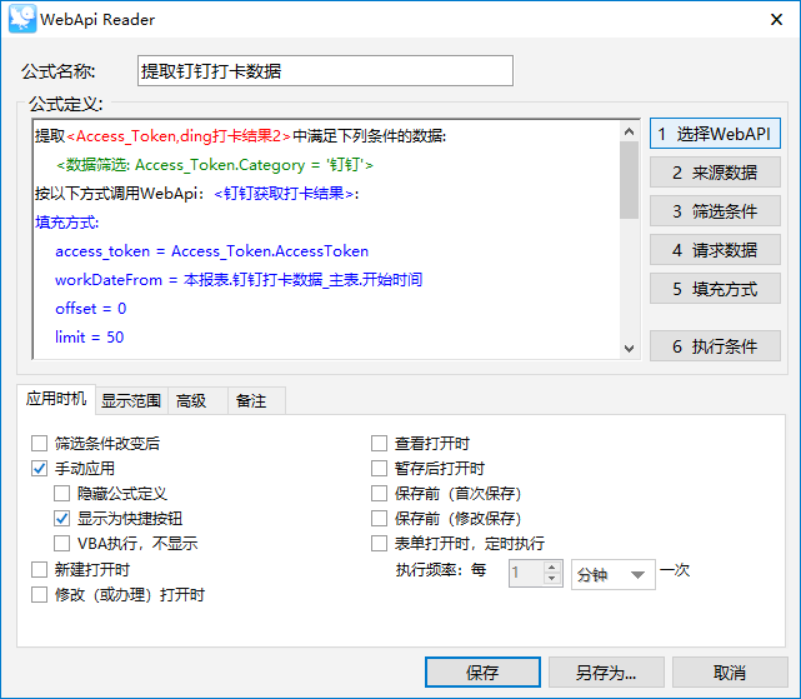Image resolution: width=801 pixels, height=699 pixels.
Task: Check 隐藏公式定义 option
Action: tap(62, 493)
